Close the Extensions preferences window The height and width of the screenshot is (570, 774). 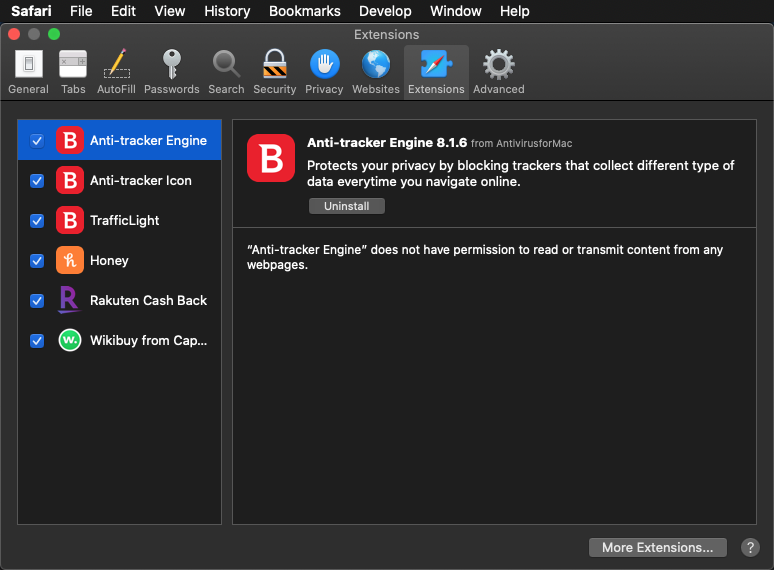click(x=14, y=34)
